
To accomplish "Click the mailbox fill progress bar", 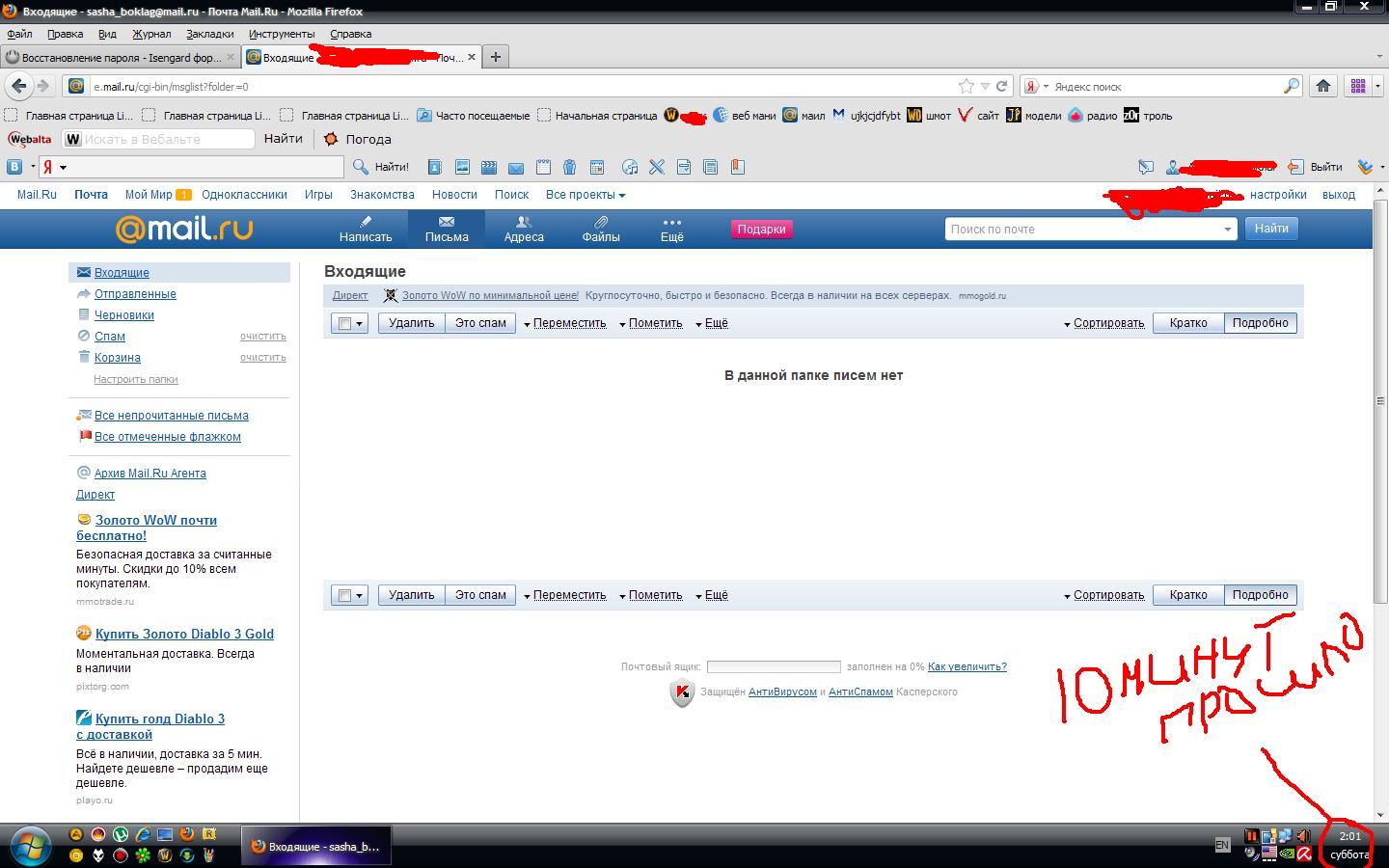I will click(774, 666).
